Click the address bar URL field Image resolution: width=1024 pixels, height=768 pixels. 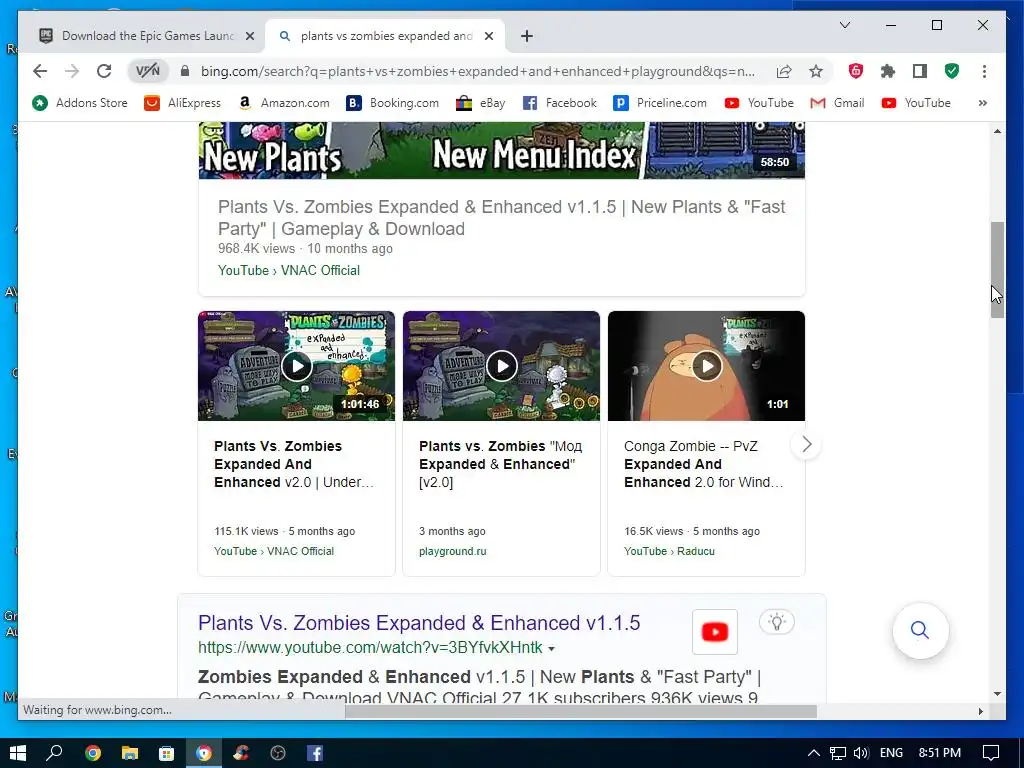tap(477, 71)
